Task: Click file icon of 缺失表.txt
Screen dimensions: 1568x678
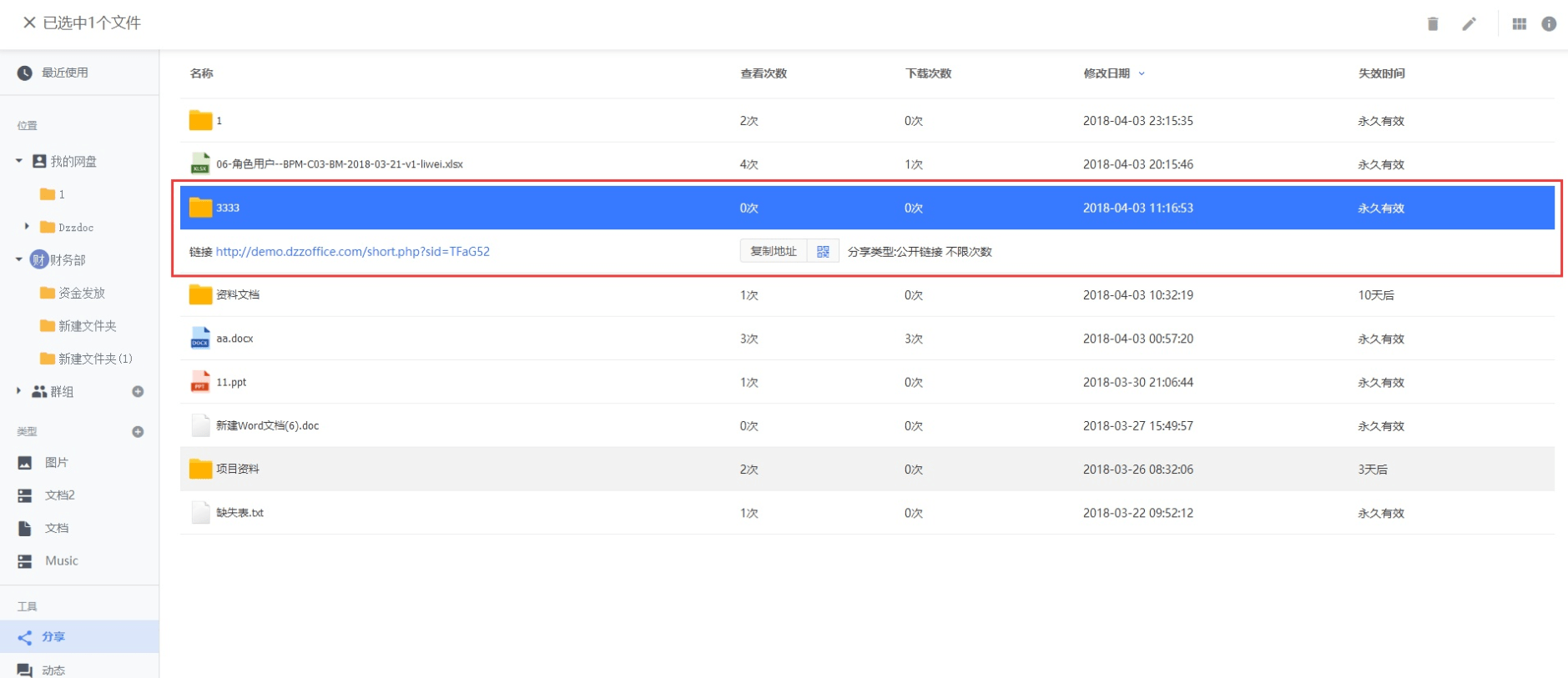Action: (200, 512)
